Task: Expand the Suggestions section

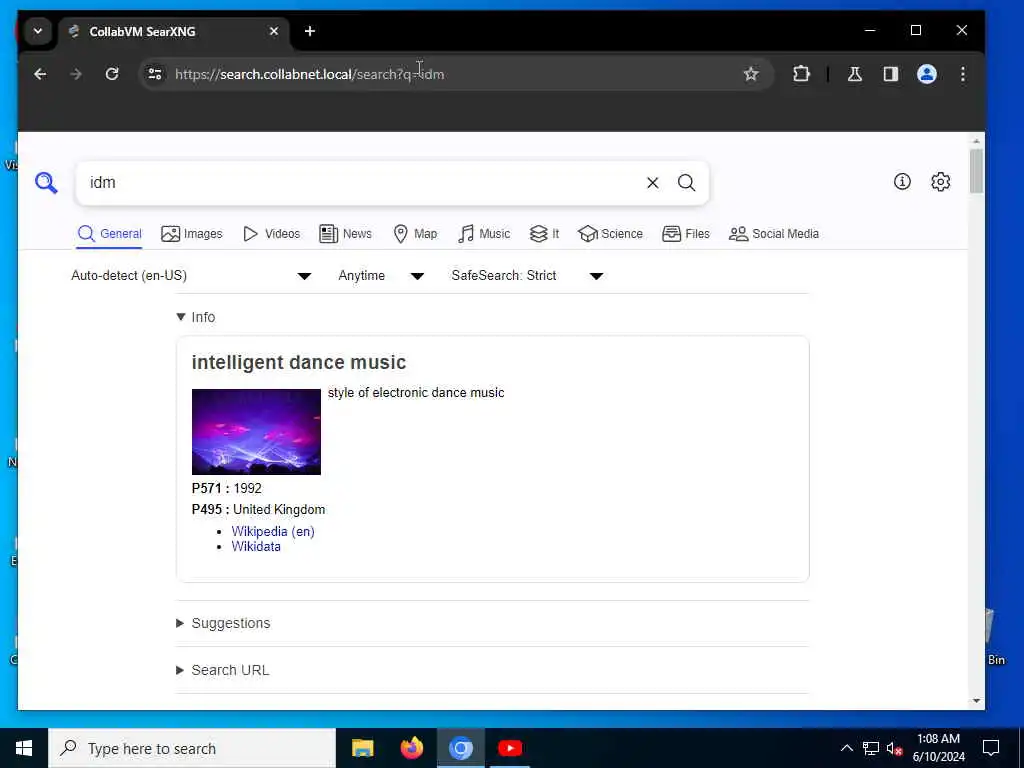Action: [x=223, y=623]
